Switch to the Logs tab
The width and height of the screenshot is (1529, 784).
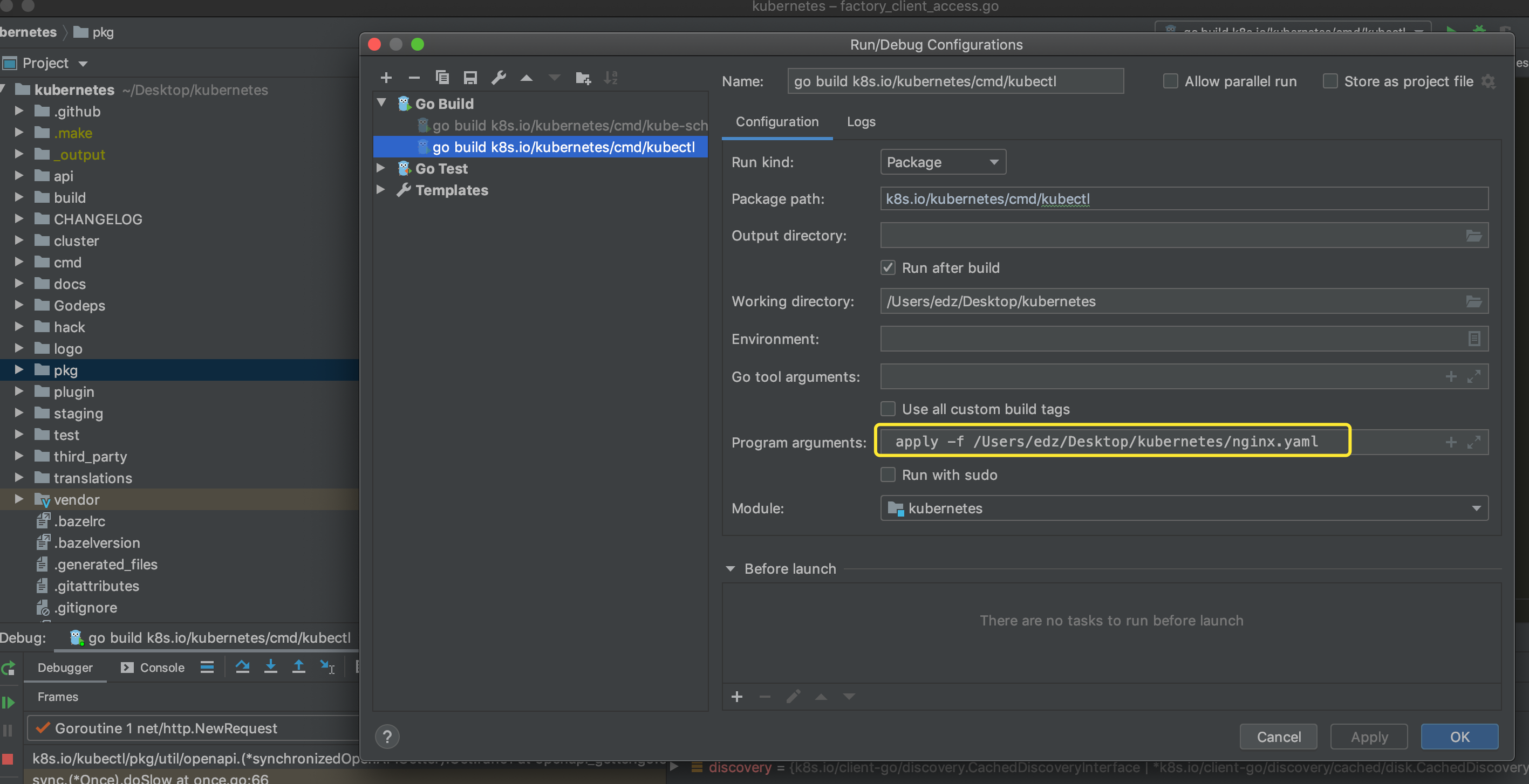point(861,121)
